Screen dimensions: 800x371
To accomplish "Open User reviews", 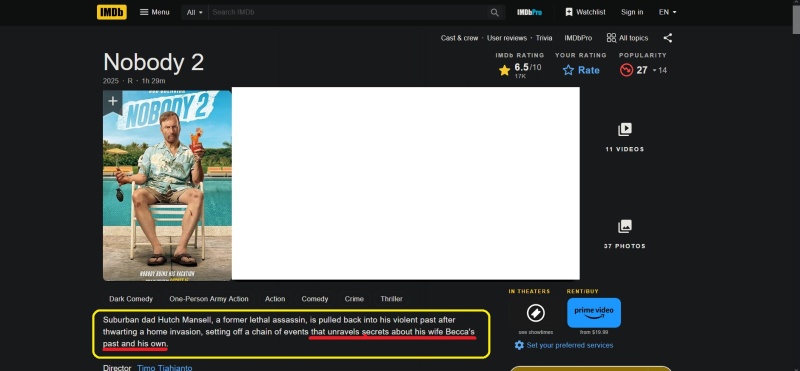I will pyautogui.click(x=506, y=38).
